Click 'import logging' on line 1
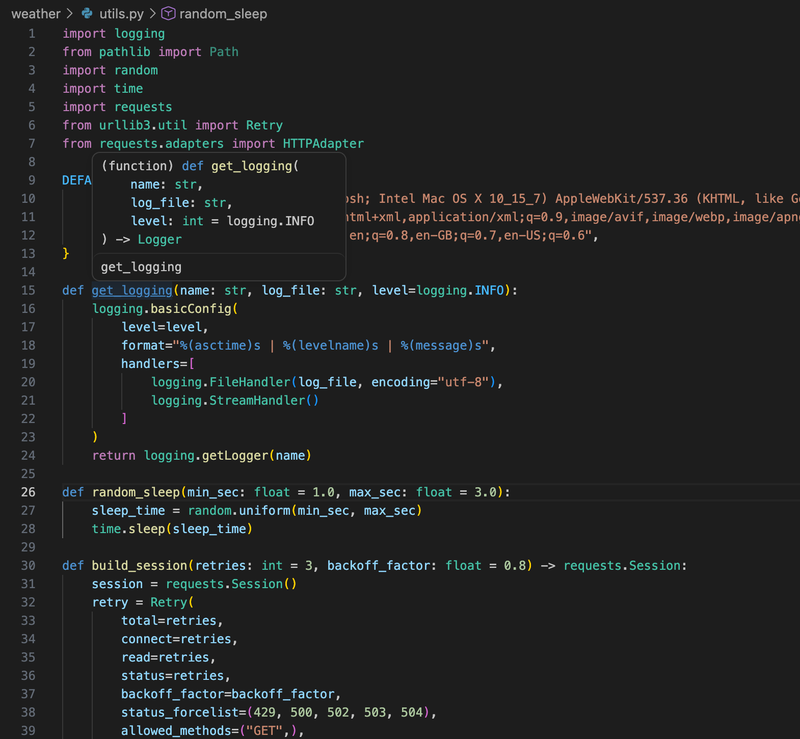 (114, 34)
